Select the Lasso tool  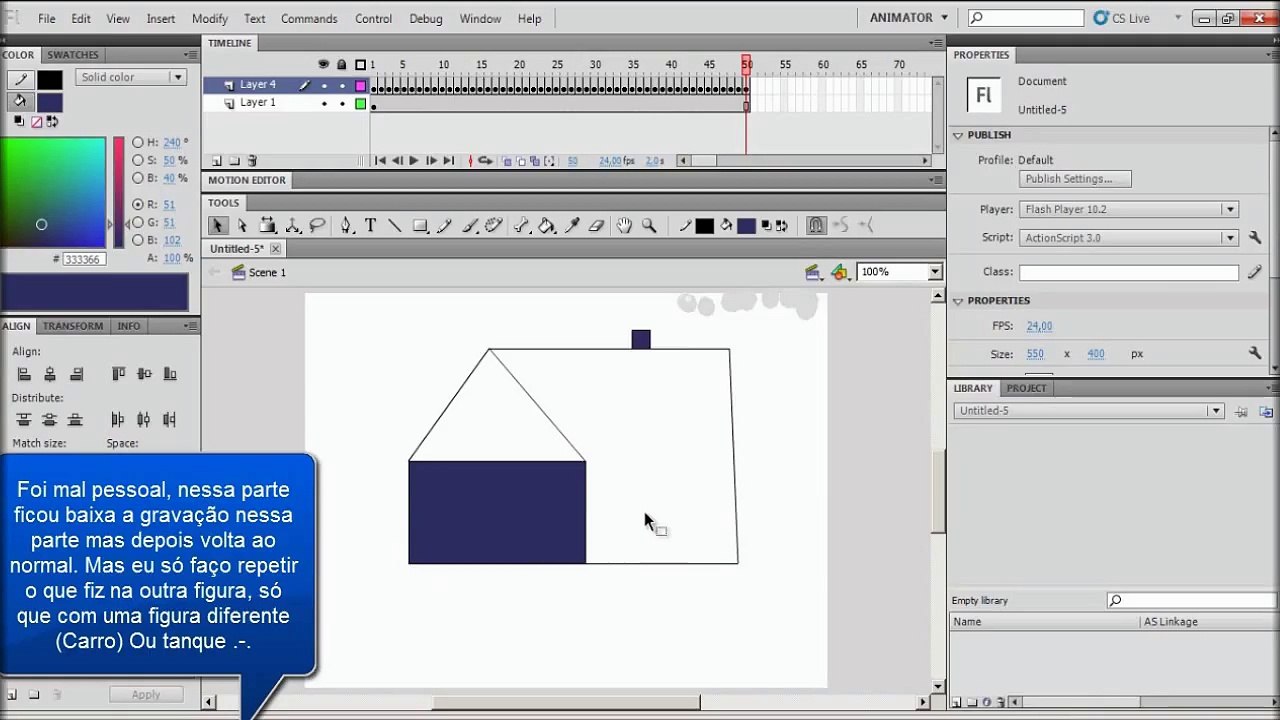318,226
